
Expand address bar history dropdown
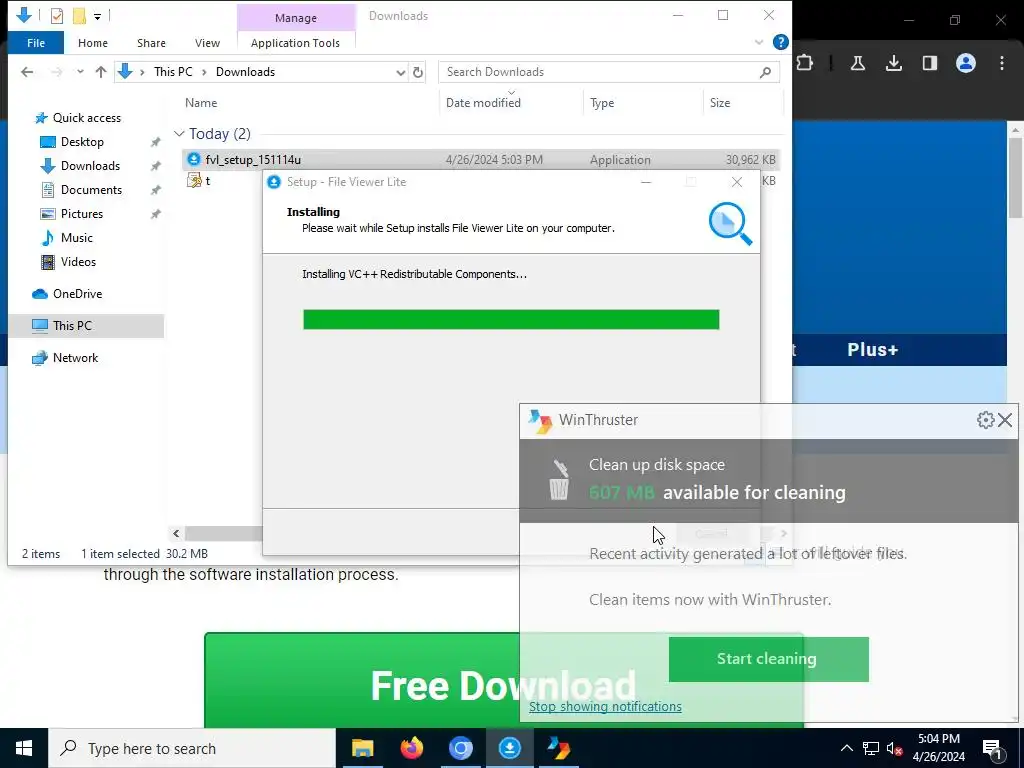tap(400, 72)
